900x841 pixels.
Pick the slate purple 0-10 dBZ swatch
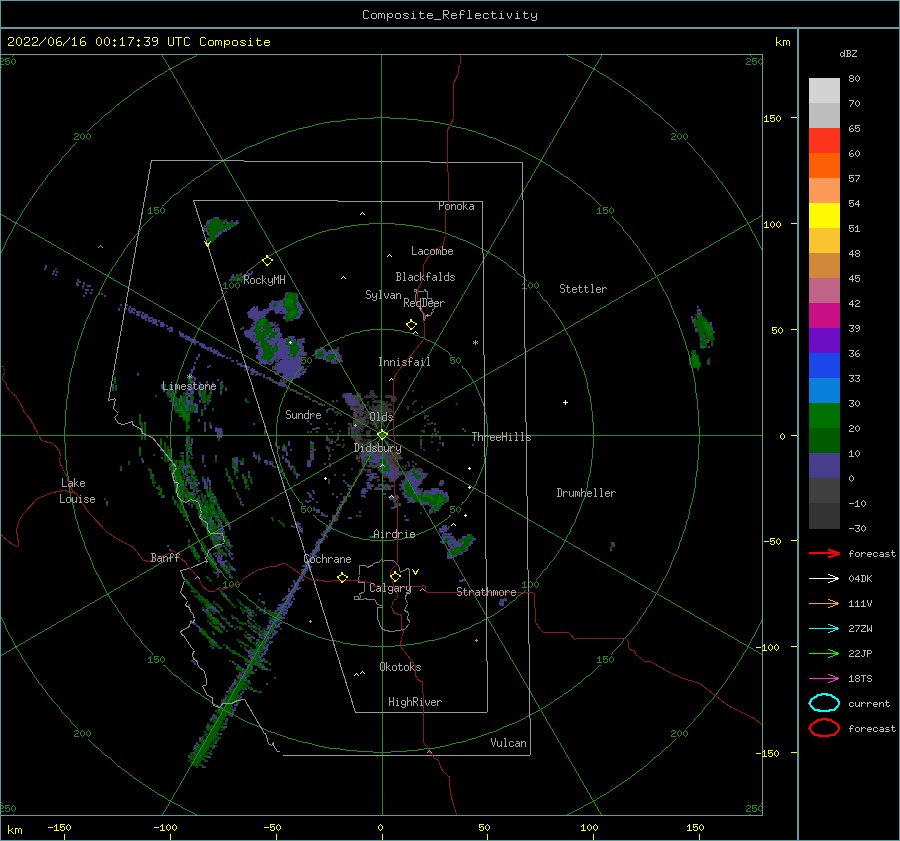tap(824, 466)
